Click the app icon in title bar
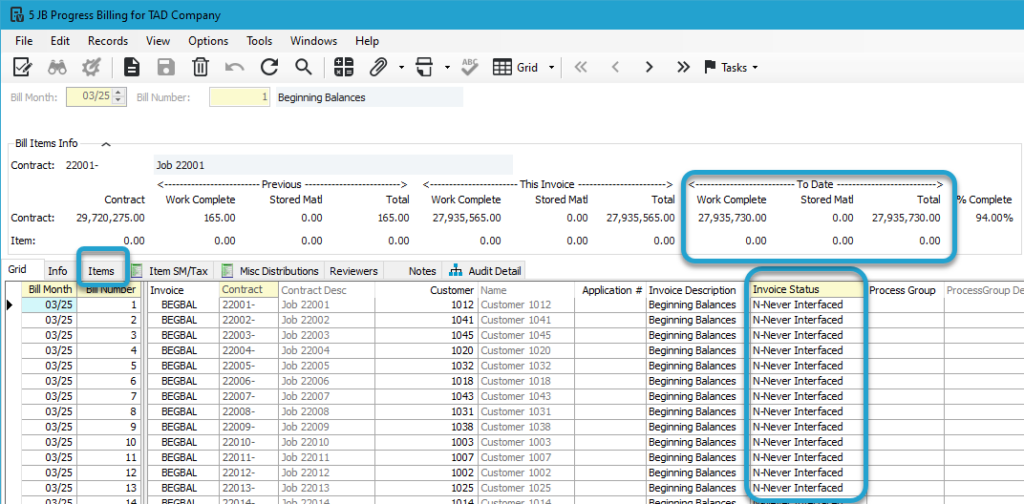 (x=16, y=14)
